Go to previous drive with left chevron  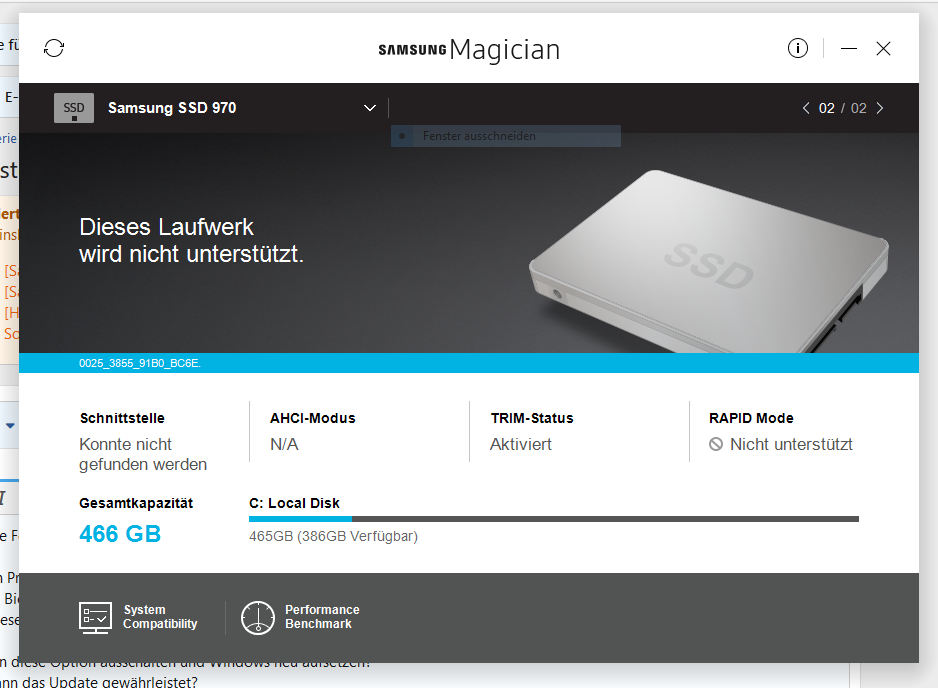tap(806, 108)
